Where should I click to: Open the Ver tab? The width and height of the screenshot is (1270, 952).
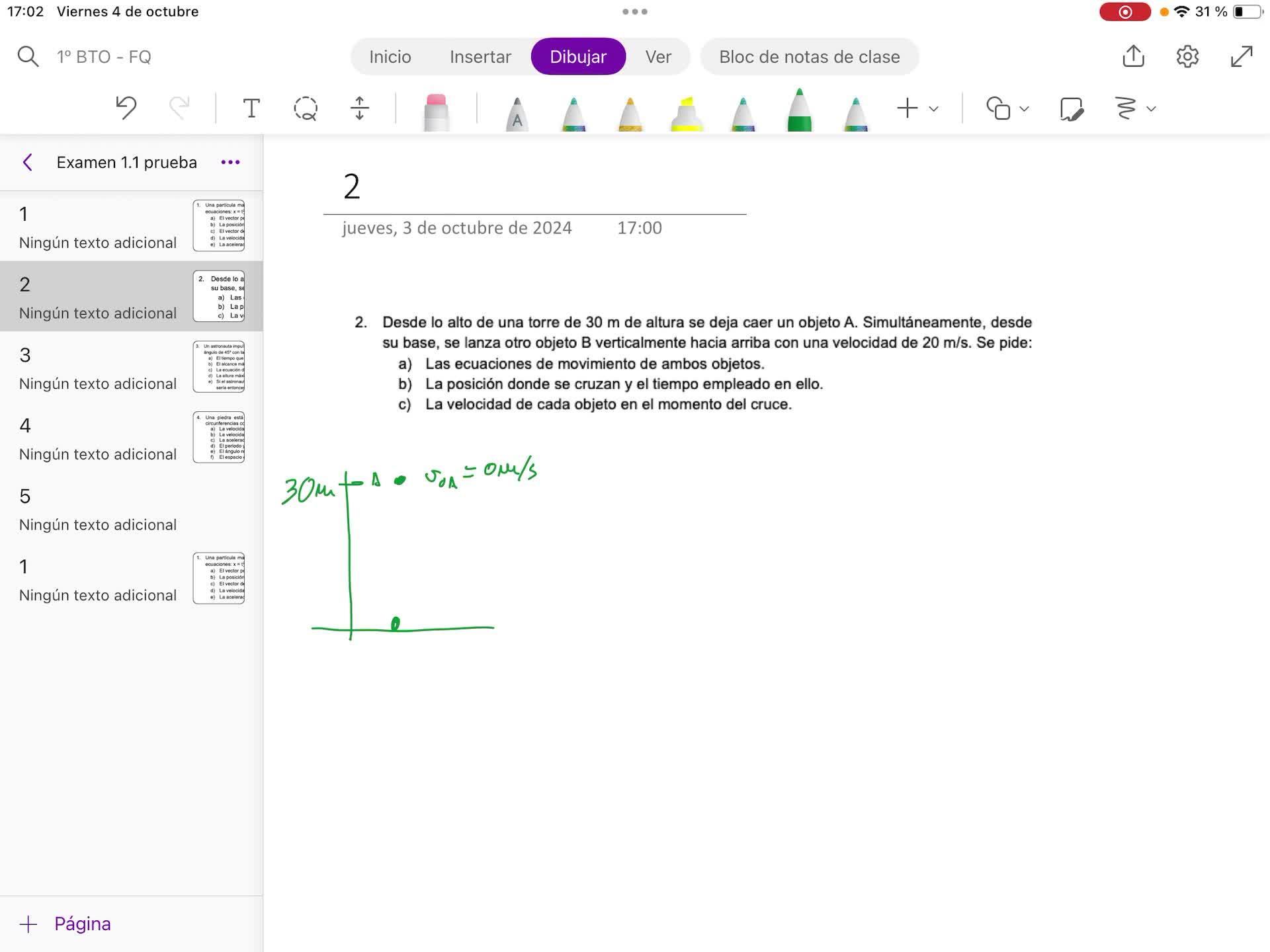pos(658,57)
